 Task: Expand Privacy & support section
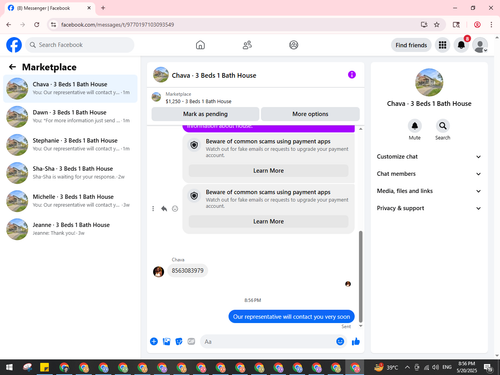tap(429, 208)
